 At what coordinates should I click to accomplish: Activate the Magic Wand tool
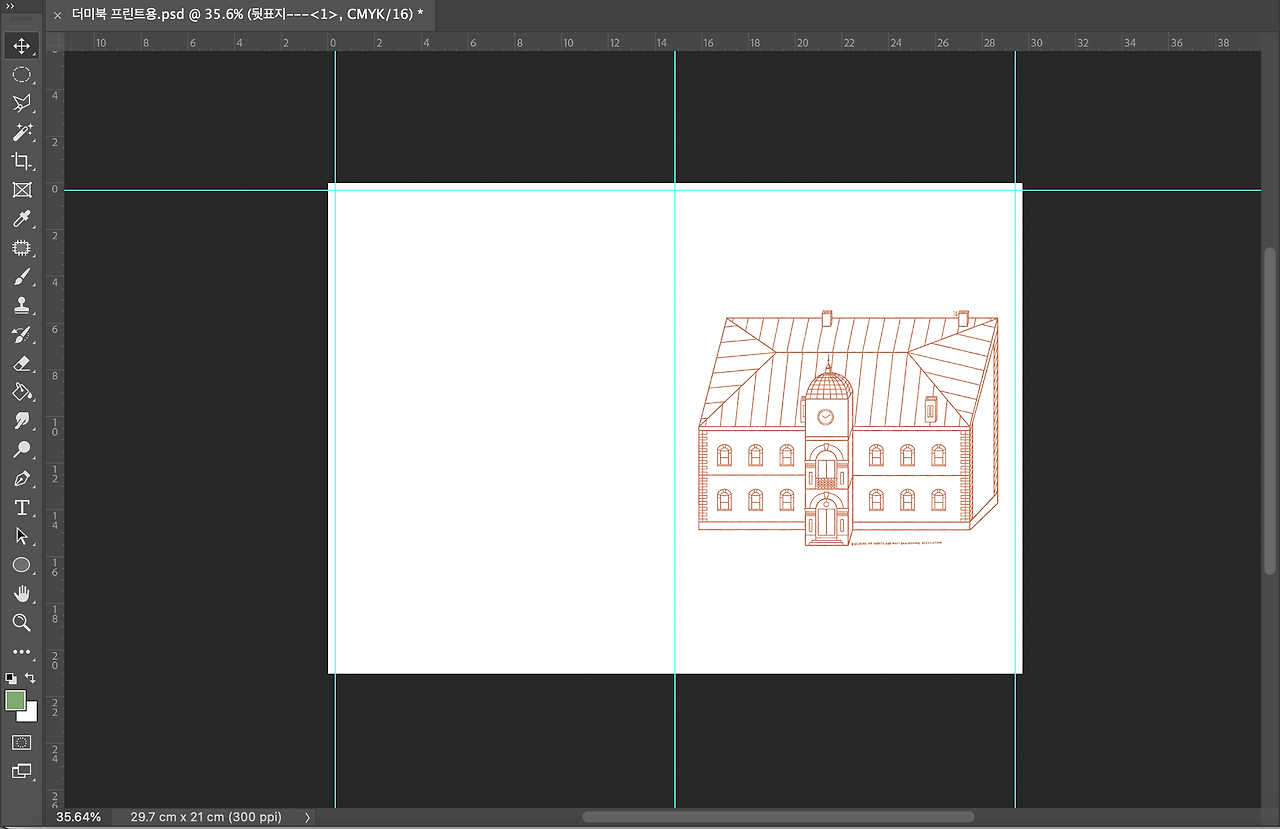click(21, 132)
